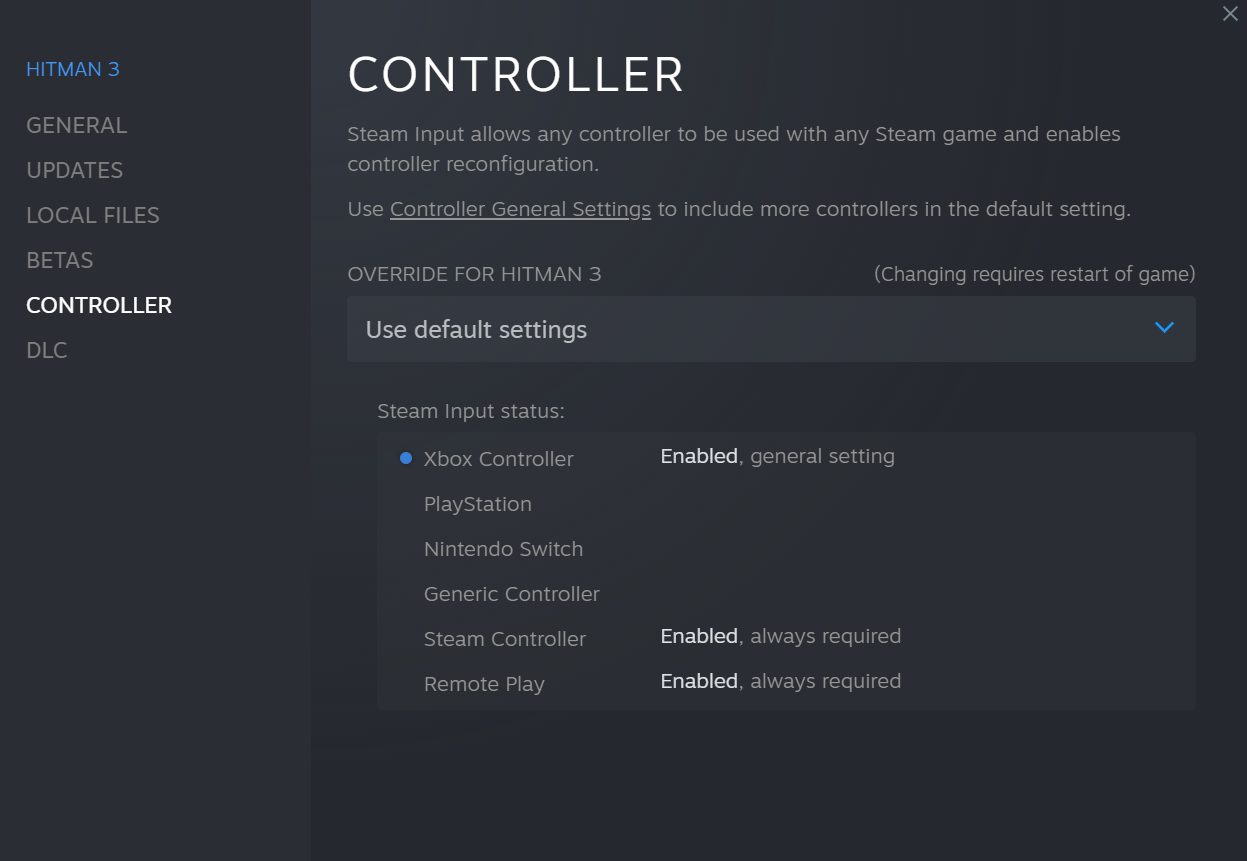
Task: Click '(Changing requires restart of game)' note
Action: (1035, 274)
